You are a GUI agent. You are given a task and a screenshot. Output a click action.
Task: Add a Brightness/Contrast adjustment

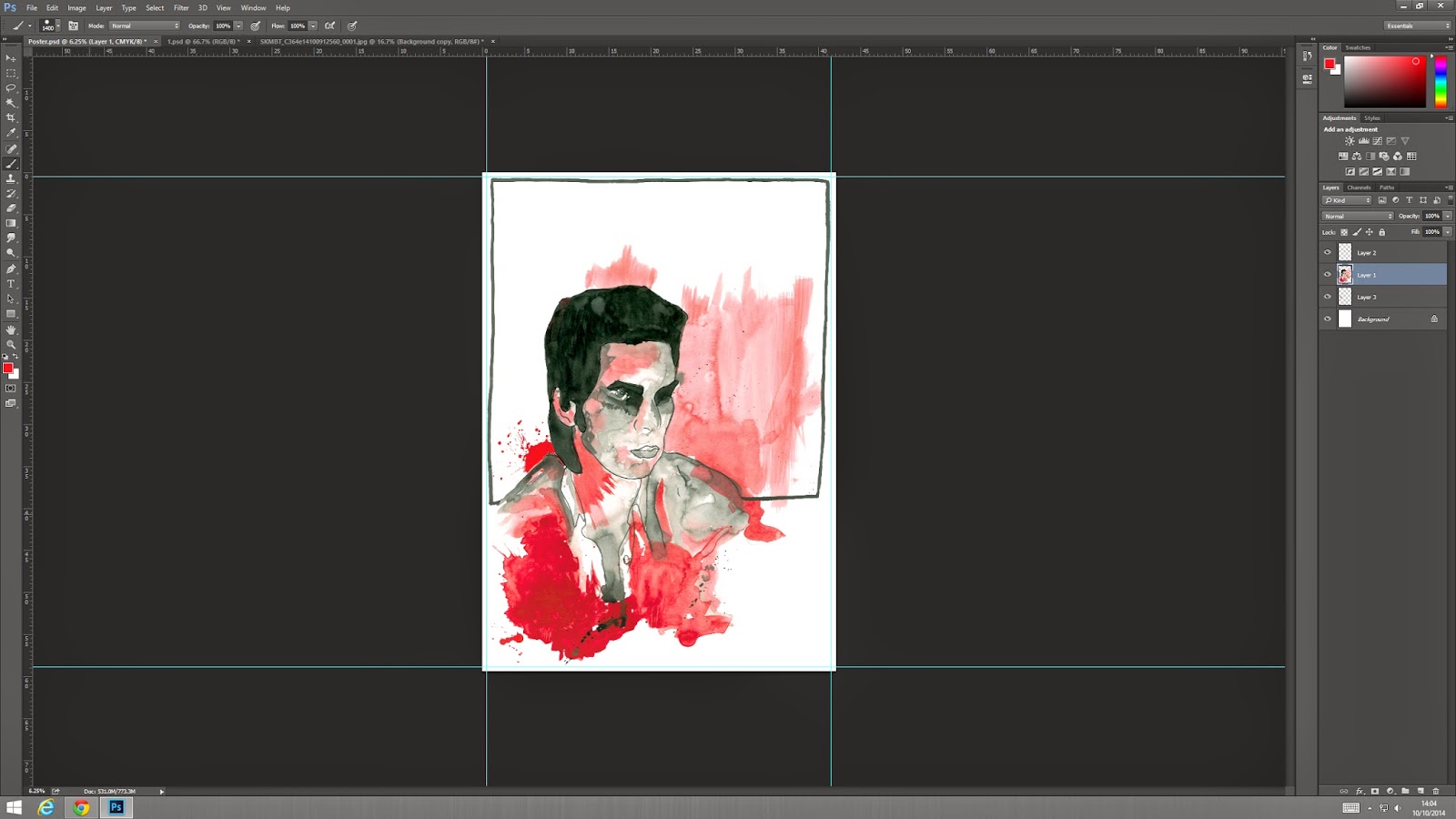pyautogui.click(x=1350, y=141)
